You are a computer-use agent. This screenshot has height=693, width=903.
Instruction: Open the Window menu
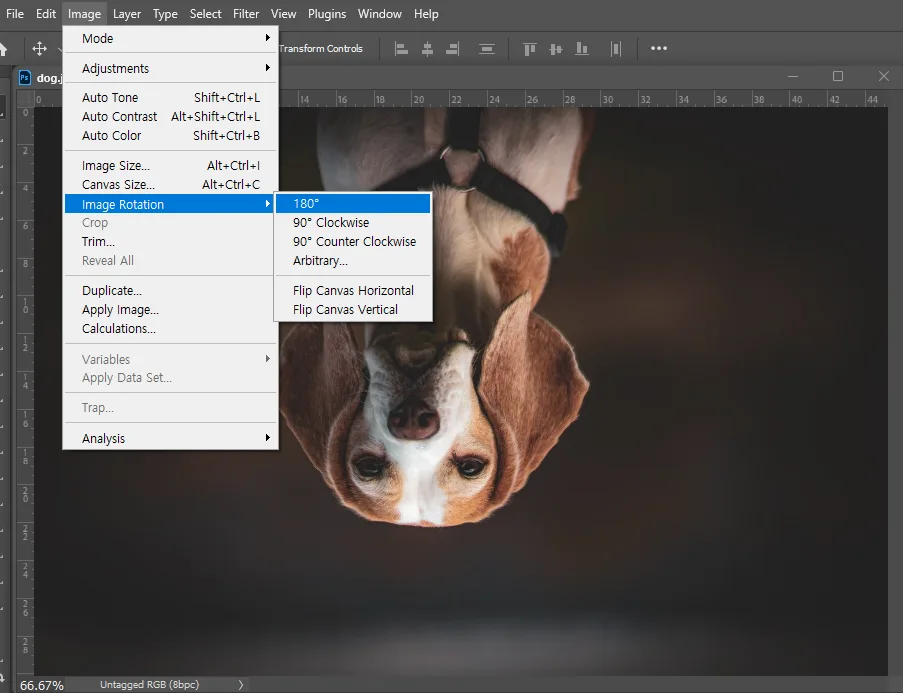[380, 14]
